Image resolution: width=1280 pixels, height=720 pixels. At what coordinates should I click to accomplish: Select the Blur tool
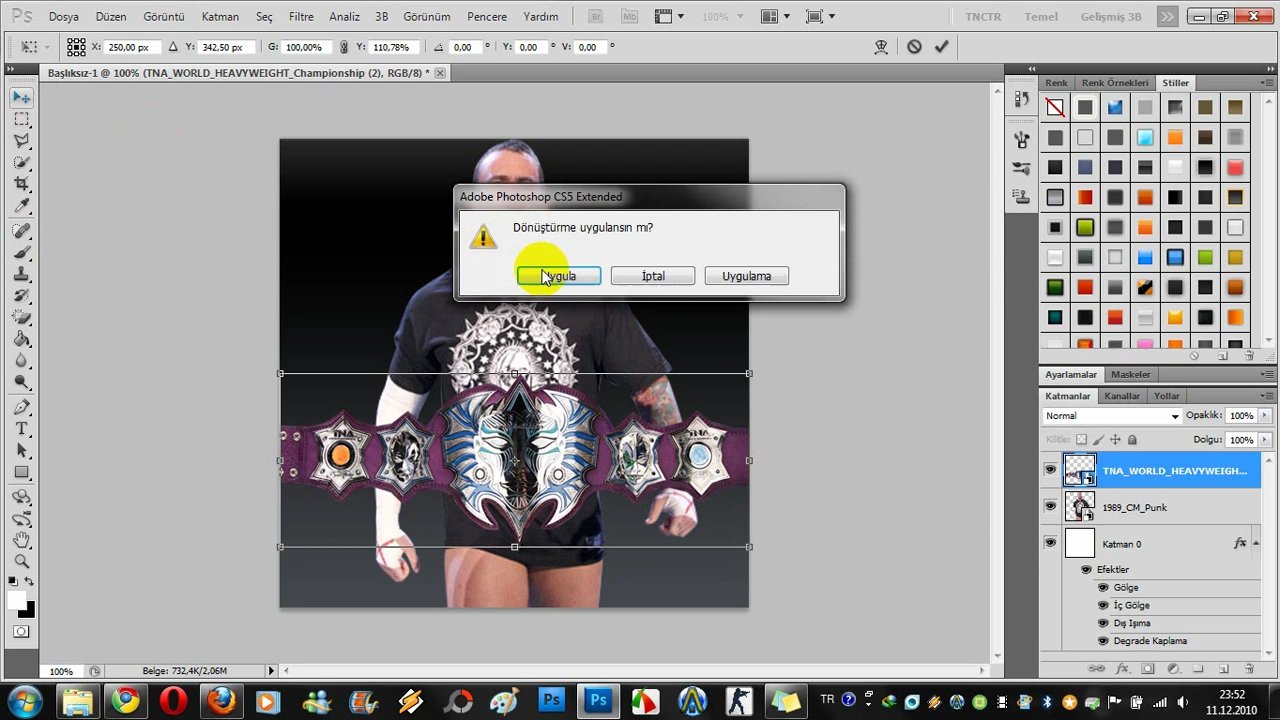click(21, 362)
